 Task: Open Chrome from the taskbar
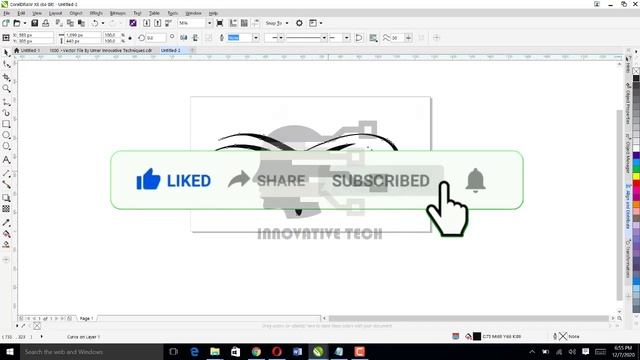256,351
